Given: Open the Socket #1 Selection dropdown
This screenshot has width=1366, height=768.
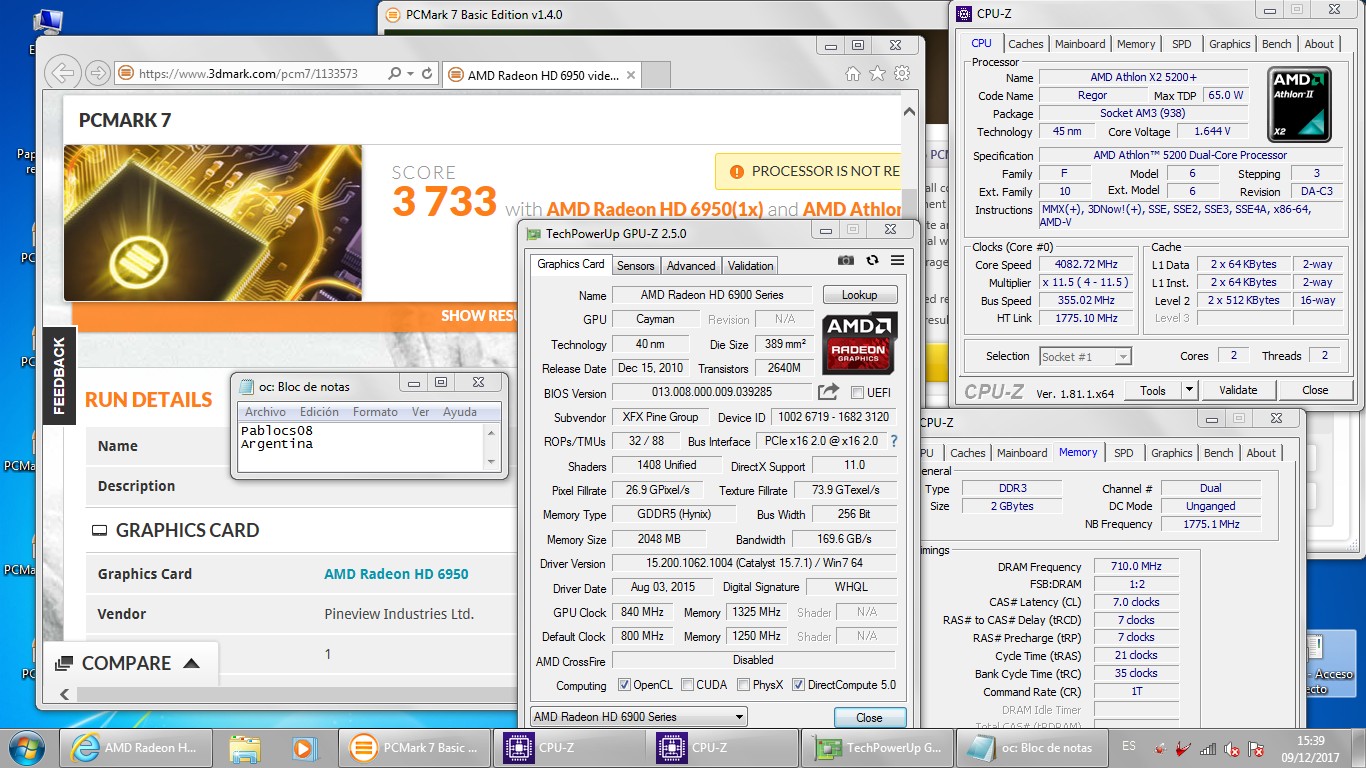Looking at the screenshot, I should click(1085, 356).
